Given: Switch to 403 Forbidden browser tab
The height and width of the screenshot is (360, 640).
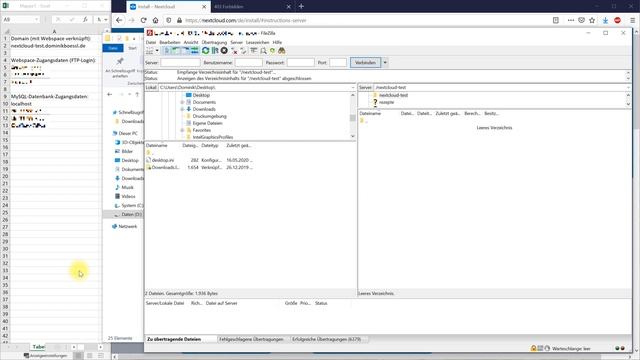Looking at the screenshot, I should tap(249, 7).
